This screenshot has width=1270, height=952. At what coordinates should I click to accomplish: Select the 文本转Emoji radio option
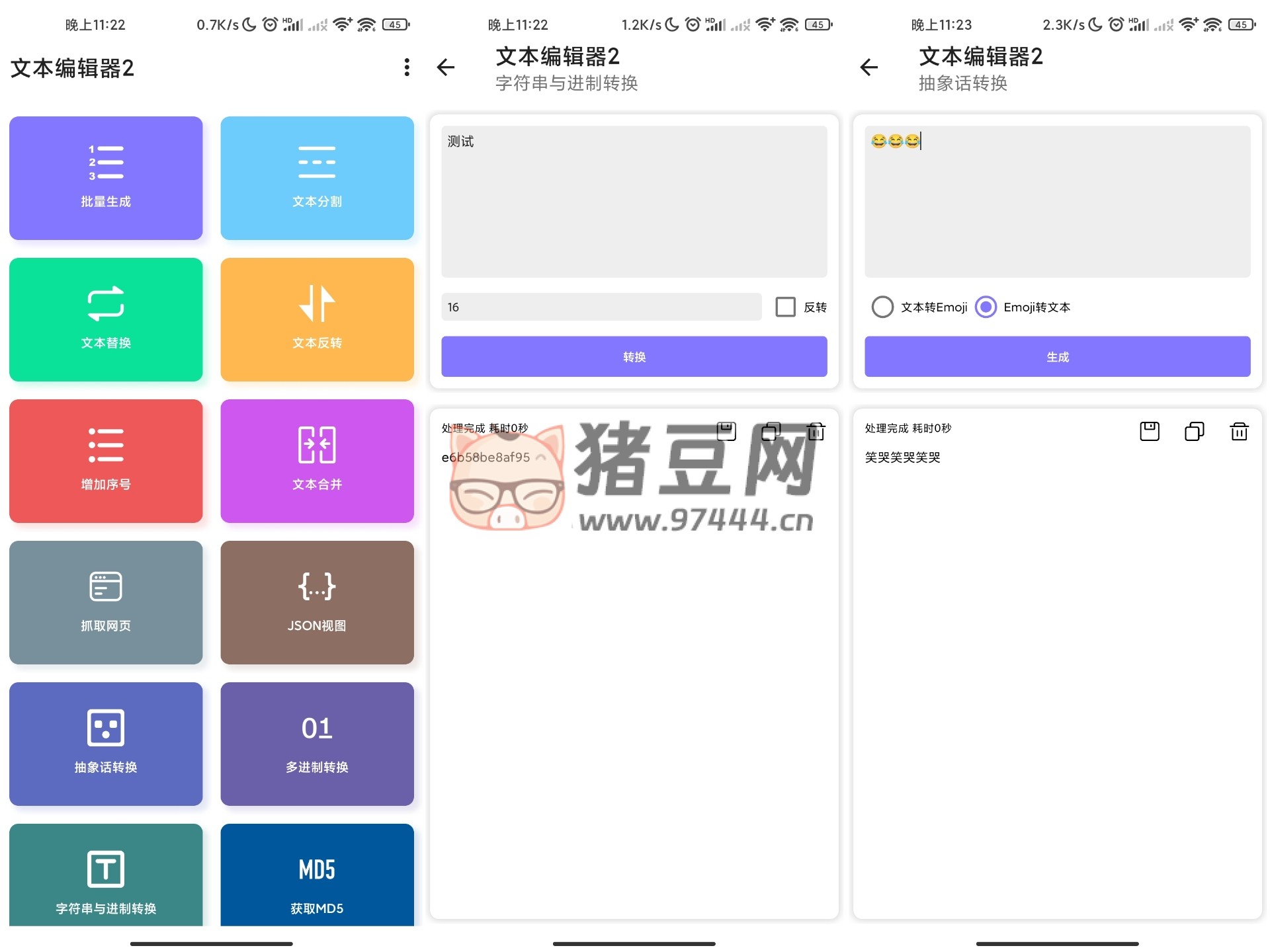tap(882, 307)
